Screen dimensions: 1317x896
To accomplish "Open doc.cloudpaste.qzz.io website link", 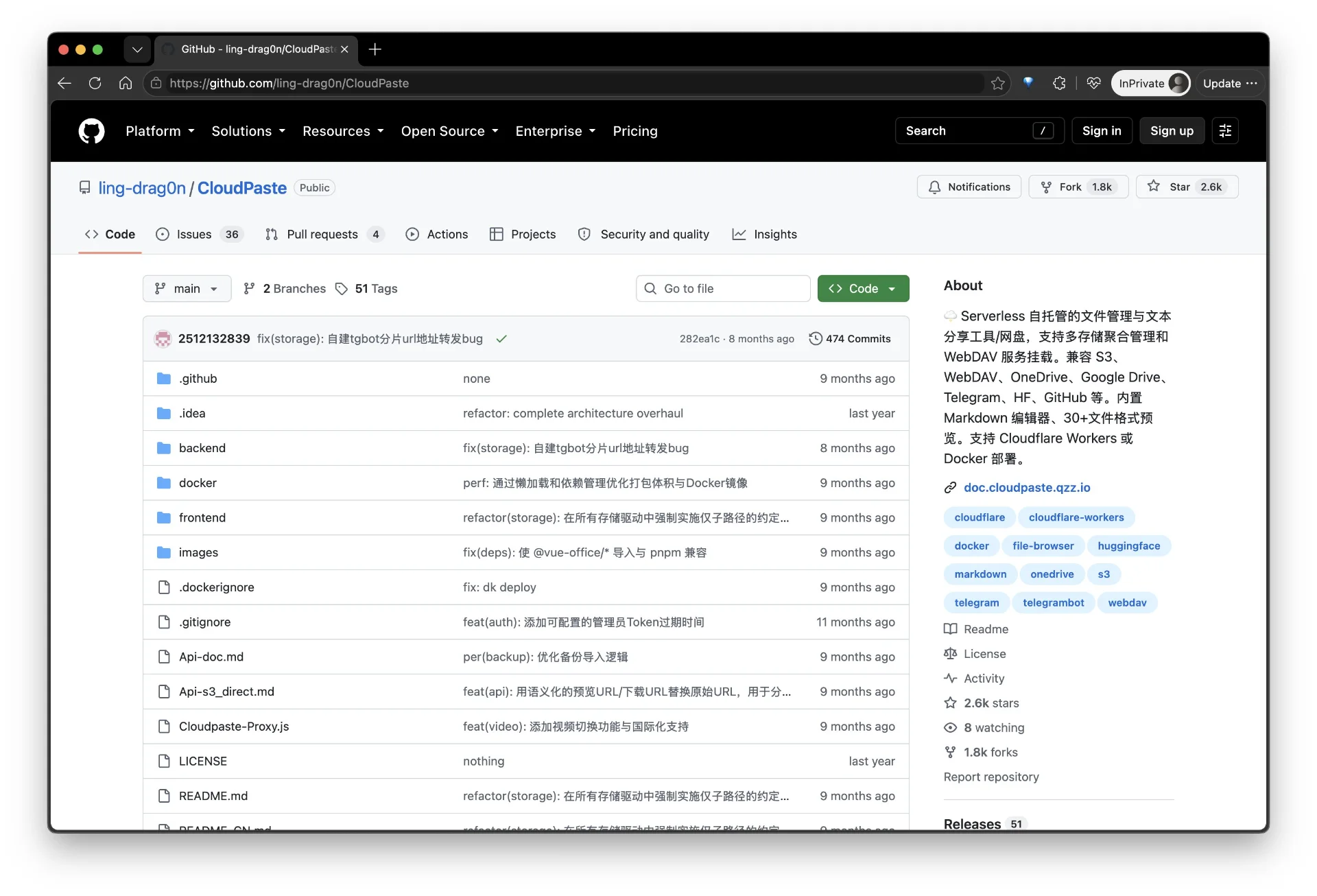I will click(1027, 488).
